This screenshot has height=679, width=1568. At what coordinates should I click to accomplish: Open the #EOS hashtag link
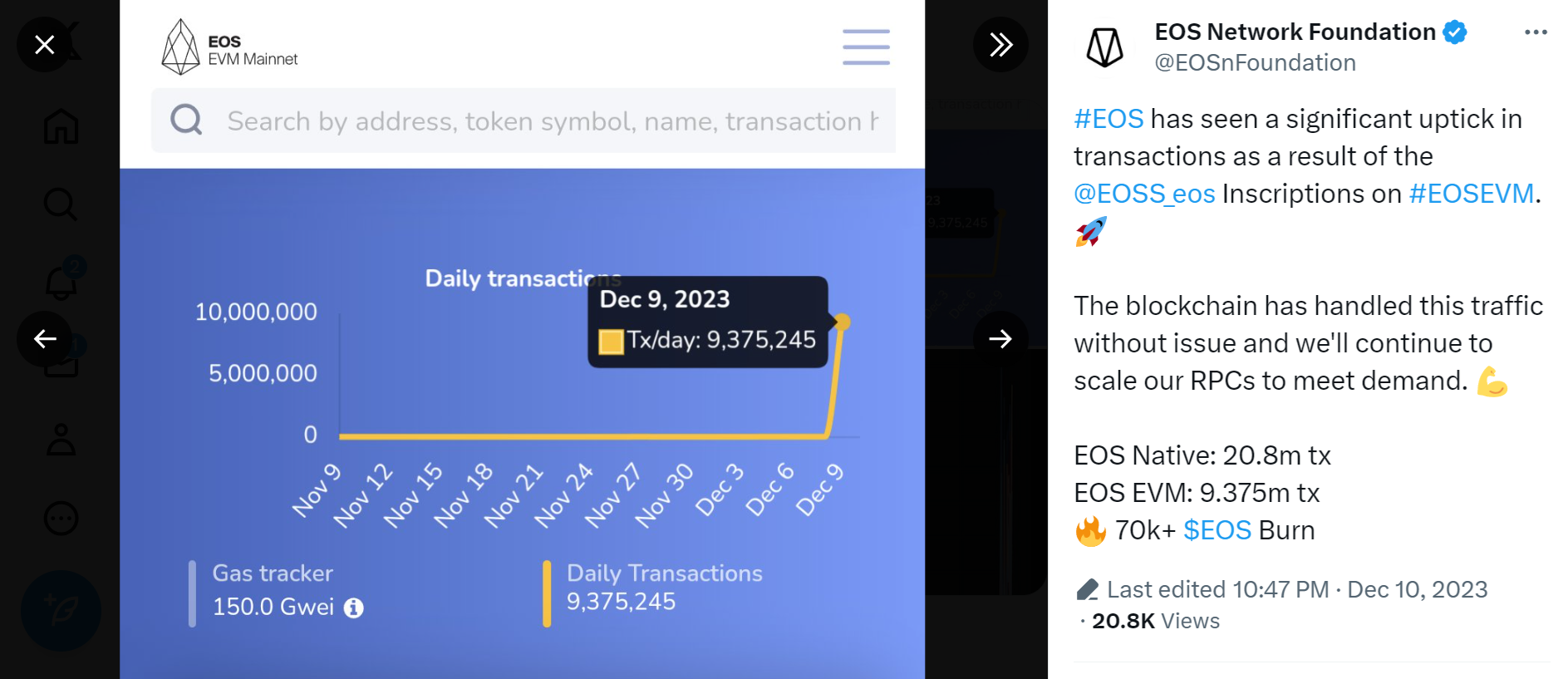(1108, 119)
